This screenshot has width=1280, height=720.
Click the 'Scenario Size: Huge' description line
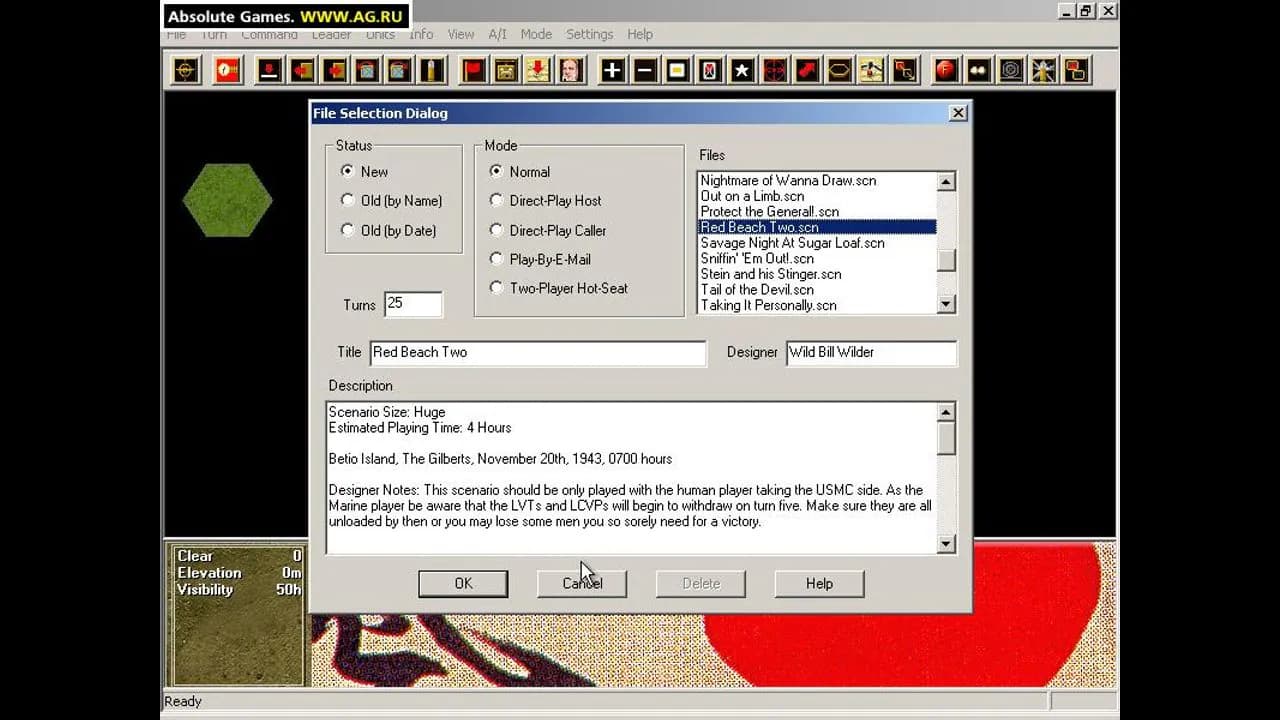[387, 412]
